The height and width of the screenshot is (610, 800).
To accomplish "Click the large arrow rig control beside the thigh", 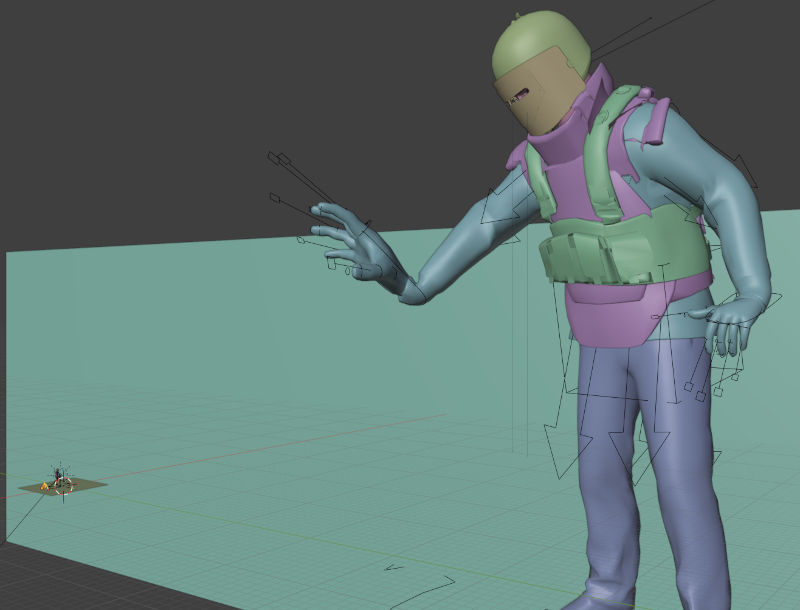I will tap(554, 438).
